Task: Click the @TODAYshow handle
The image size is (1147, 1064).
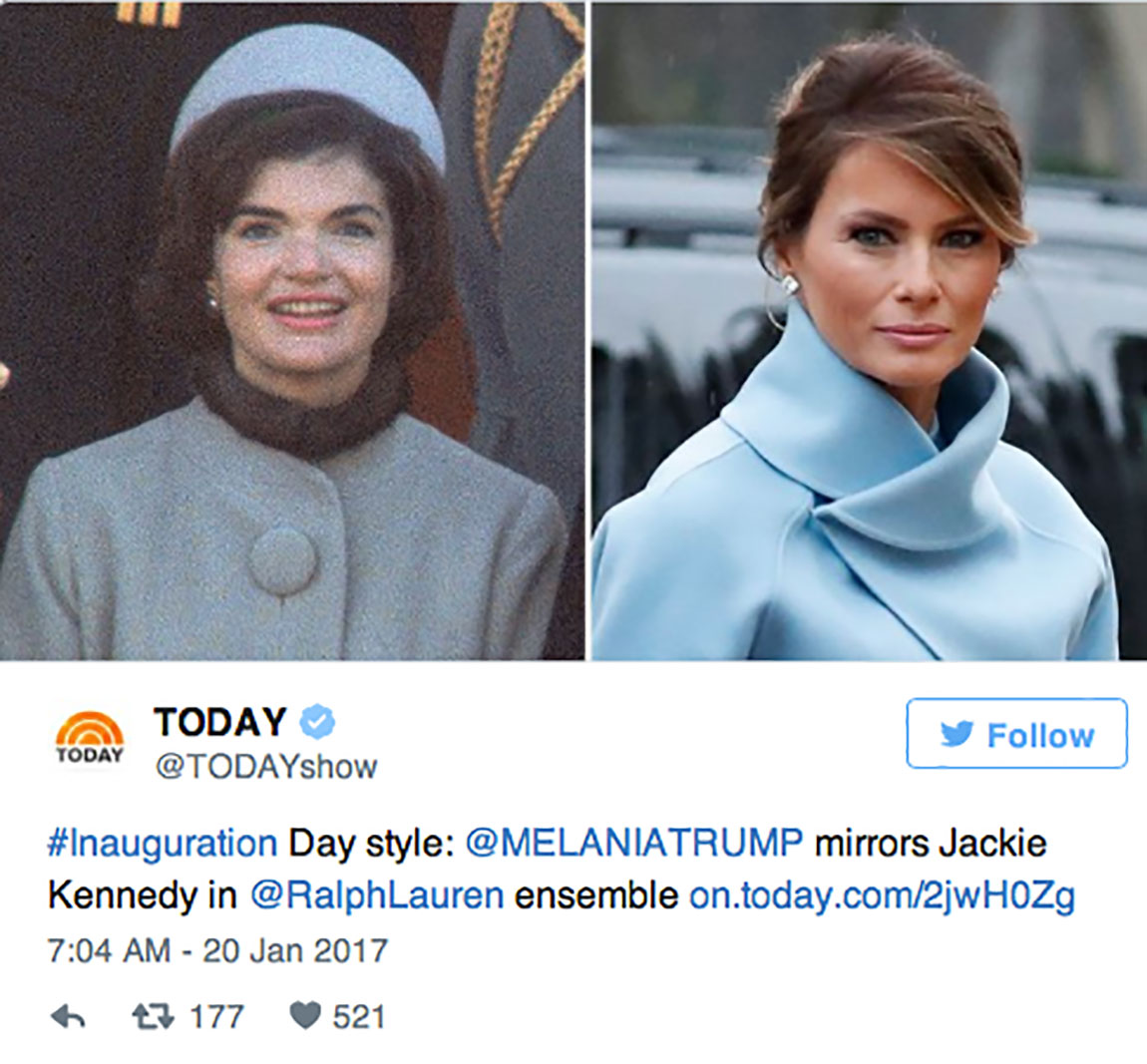Action: [265, 767]
